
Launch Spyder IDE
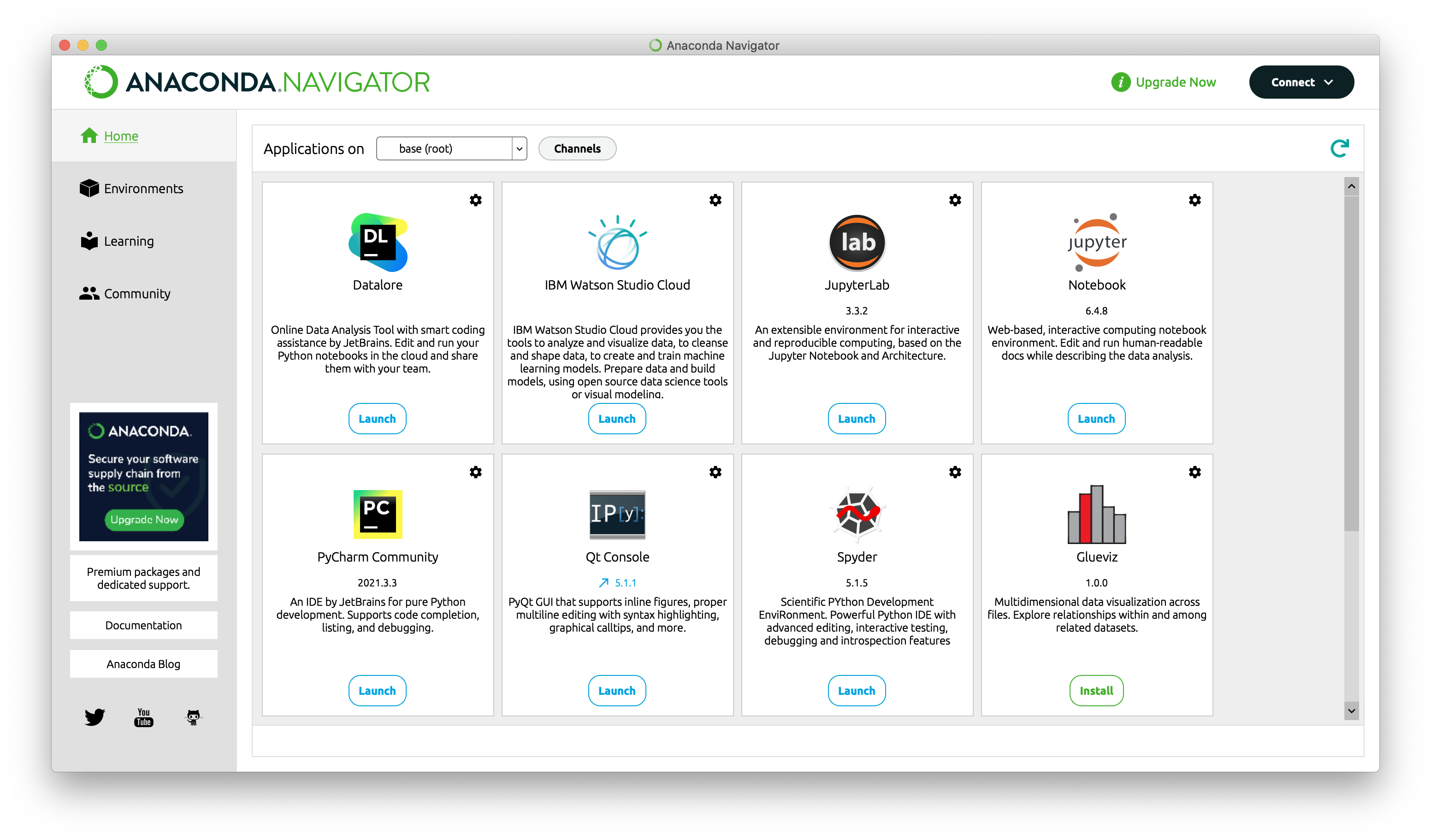click(x=856, y=690)
